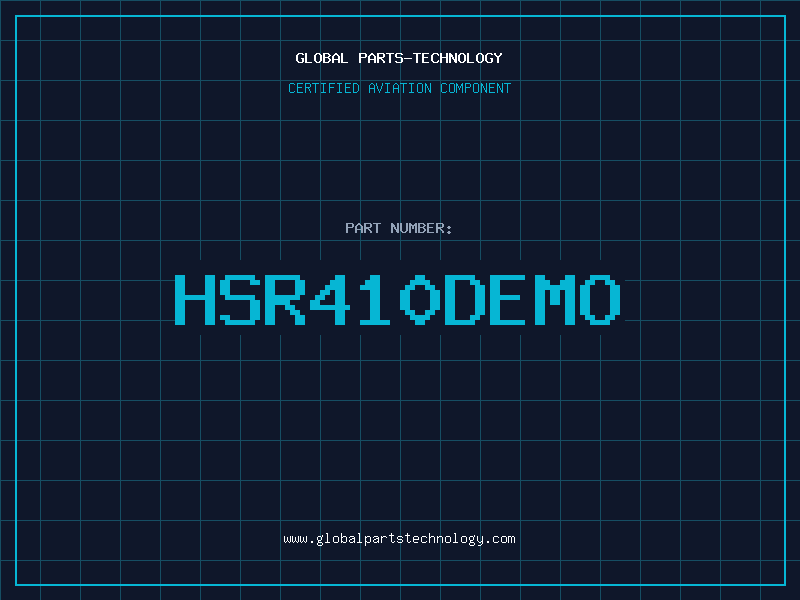Image resolution: width=800 pixels, height=600 pixels.
Task: Select the word CERTIFIED in the subtitle
Action: 324,88
